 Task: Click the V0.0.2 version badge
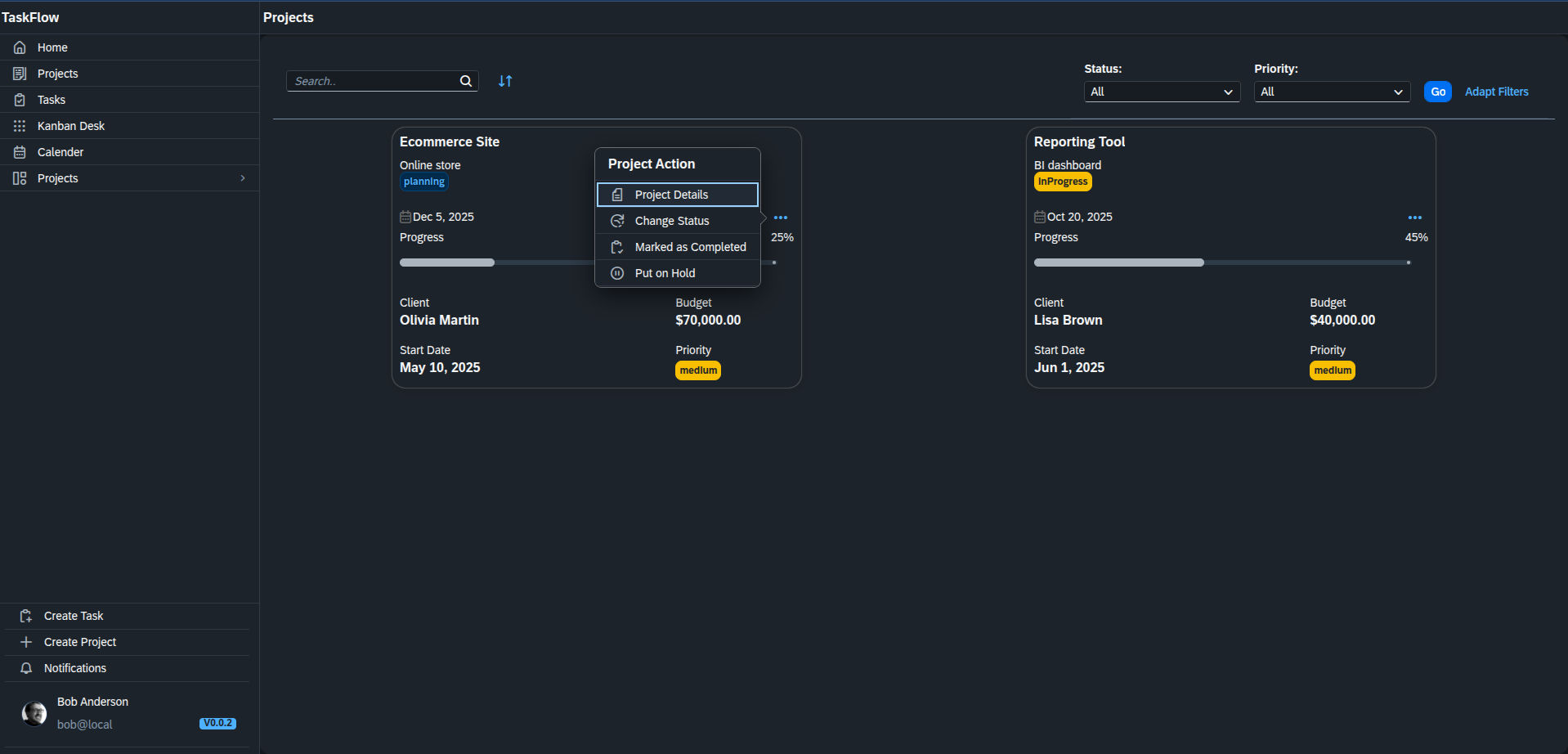217,723
